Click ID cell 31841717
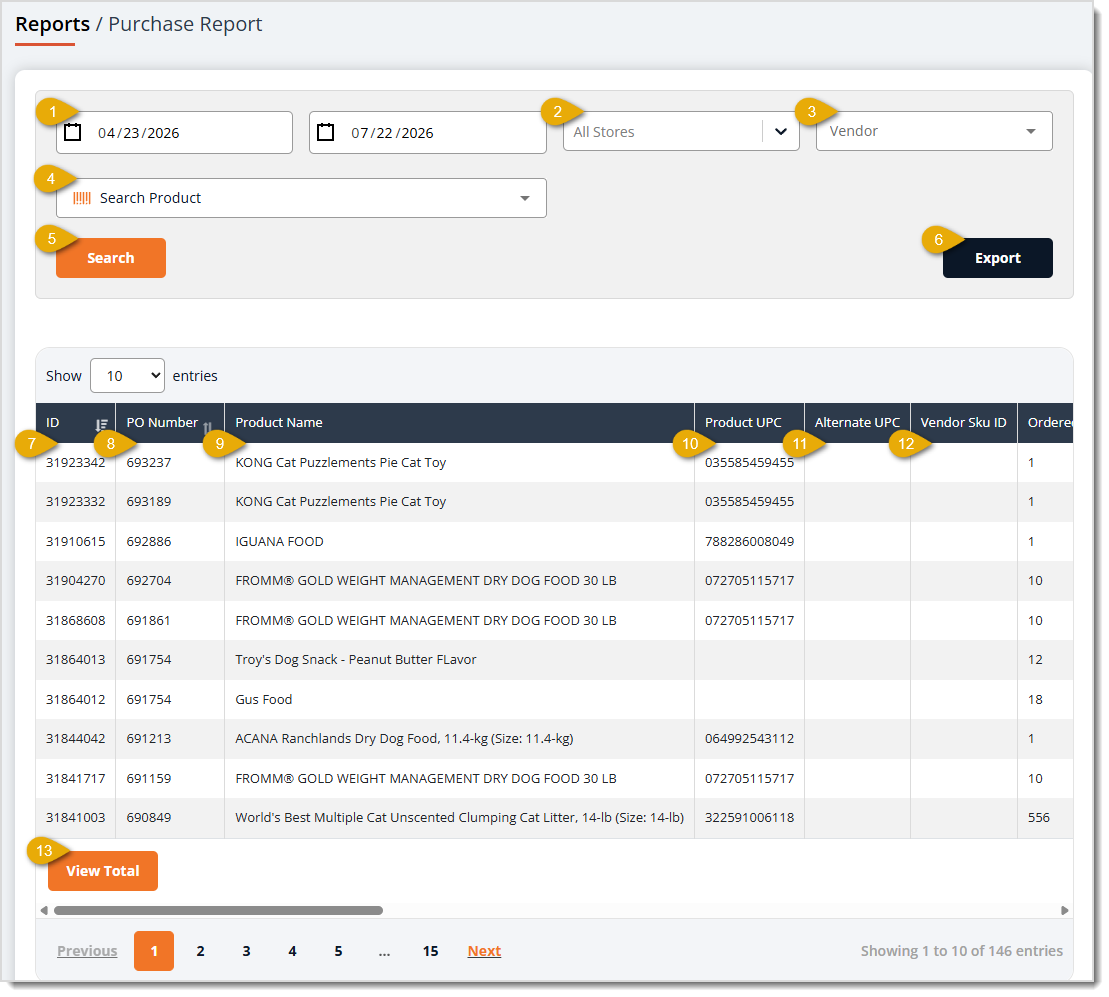 pyautogui.click(x=76, y=779)
